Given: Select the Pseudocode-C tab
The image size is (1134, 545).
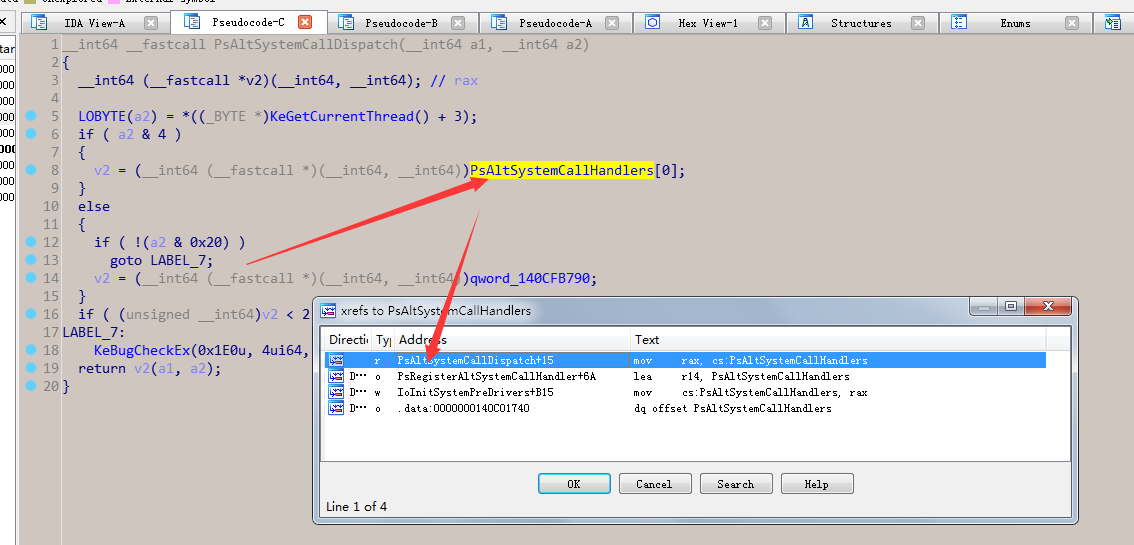Looking at the screenshot, I should 248,22.
